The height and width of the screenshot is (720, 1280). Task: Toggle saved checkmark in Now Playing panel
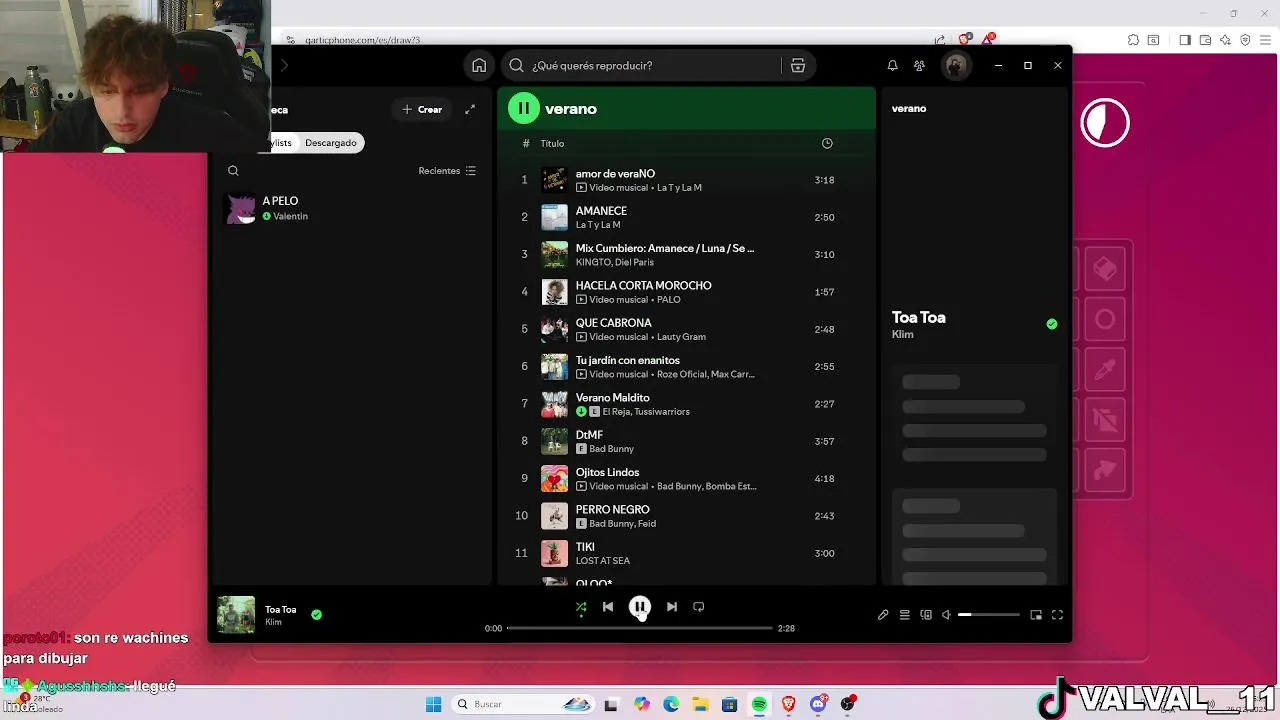point(1051,324)
